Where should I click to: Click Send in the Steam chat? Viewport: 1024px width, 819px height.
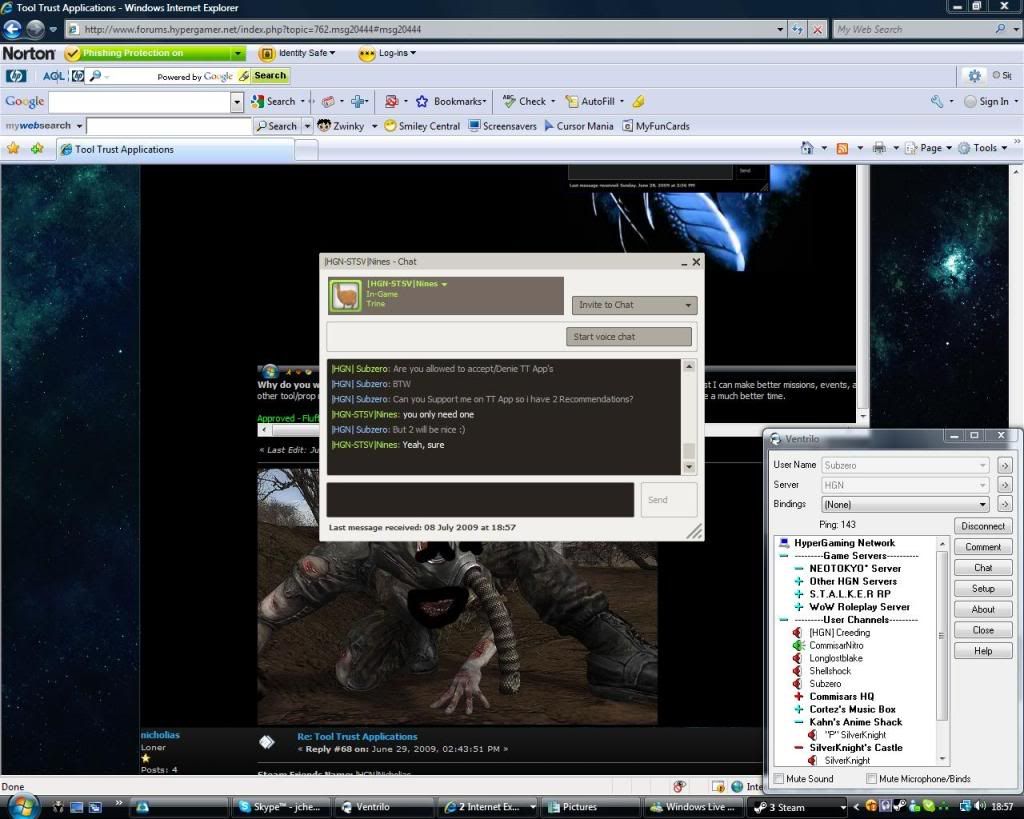point(669,500)
